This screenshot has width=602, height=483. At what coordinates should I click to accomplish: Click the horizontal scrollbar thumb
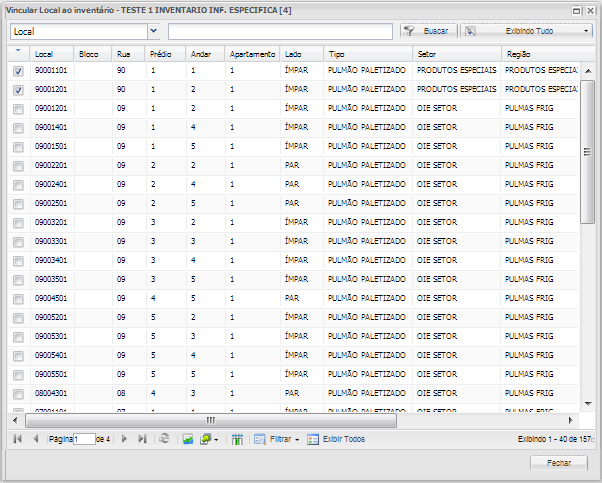(x=211, y=420)
